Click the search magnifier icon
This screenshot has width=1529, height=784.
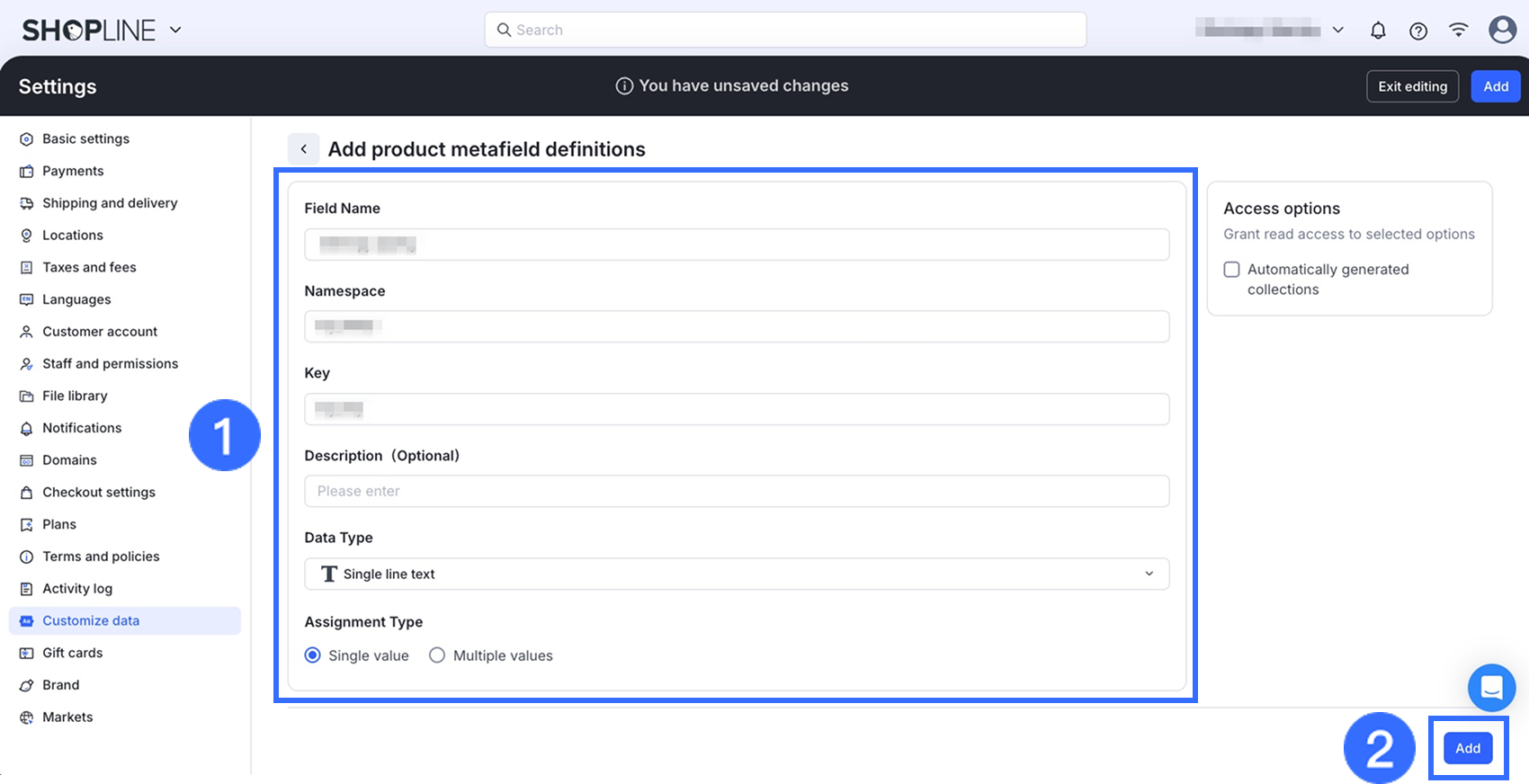[504, 30]
